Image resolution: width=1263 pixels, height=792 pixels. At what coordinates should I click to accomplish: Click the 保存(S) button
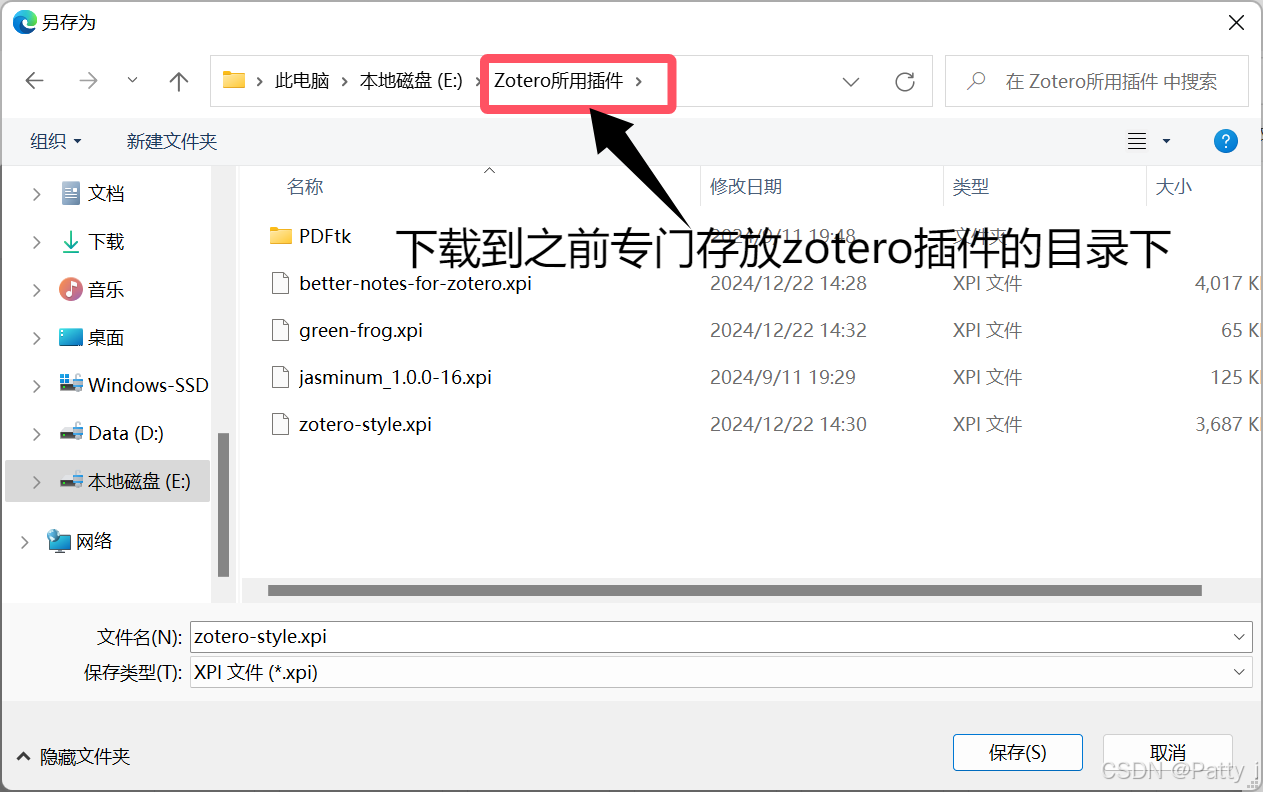point(1018,753)
